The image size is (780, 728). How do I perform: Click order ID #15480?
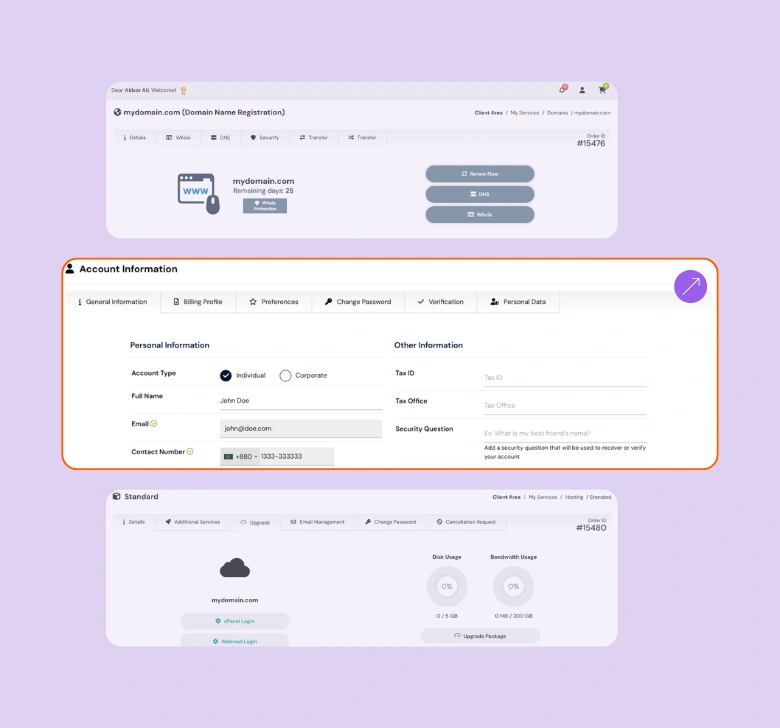591,528
